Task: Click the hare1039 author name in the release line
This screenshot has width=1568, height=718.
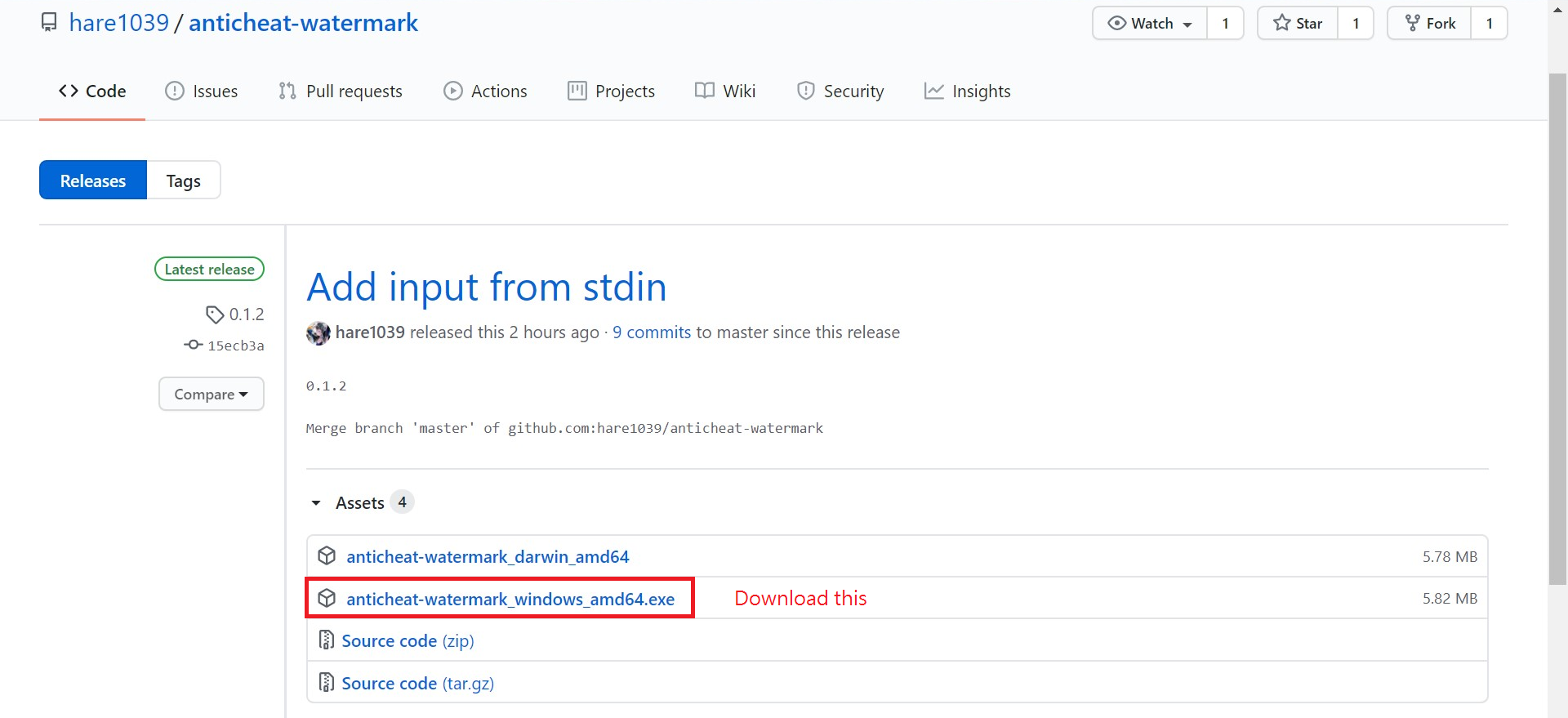Action: click(x=370, y=332)
